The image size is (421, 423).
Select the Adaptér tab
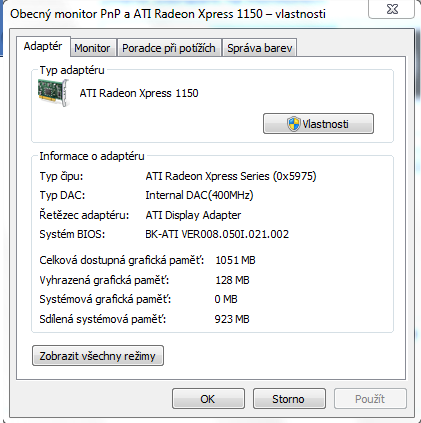pos(43,46)
